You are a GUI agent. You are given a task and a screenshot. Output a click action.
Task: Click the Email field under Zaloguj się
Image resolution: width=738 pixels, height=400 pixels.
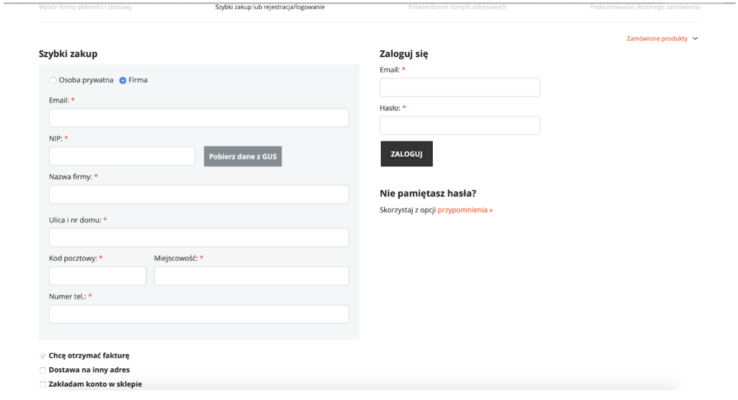(x=459, y=87)
